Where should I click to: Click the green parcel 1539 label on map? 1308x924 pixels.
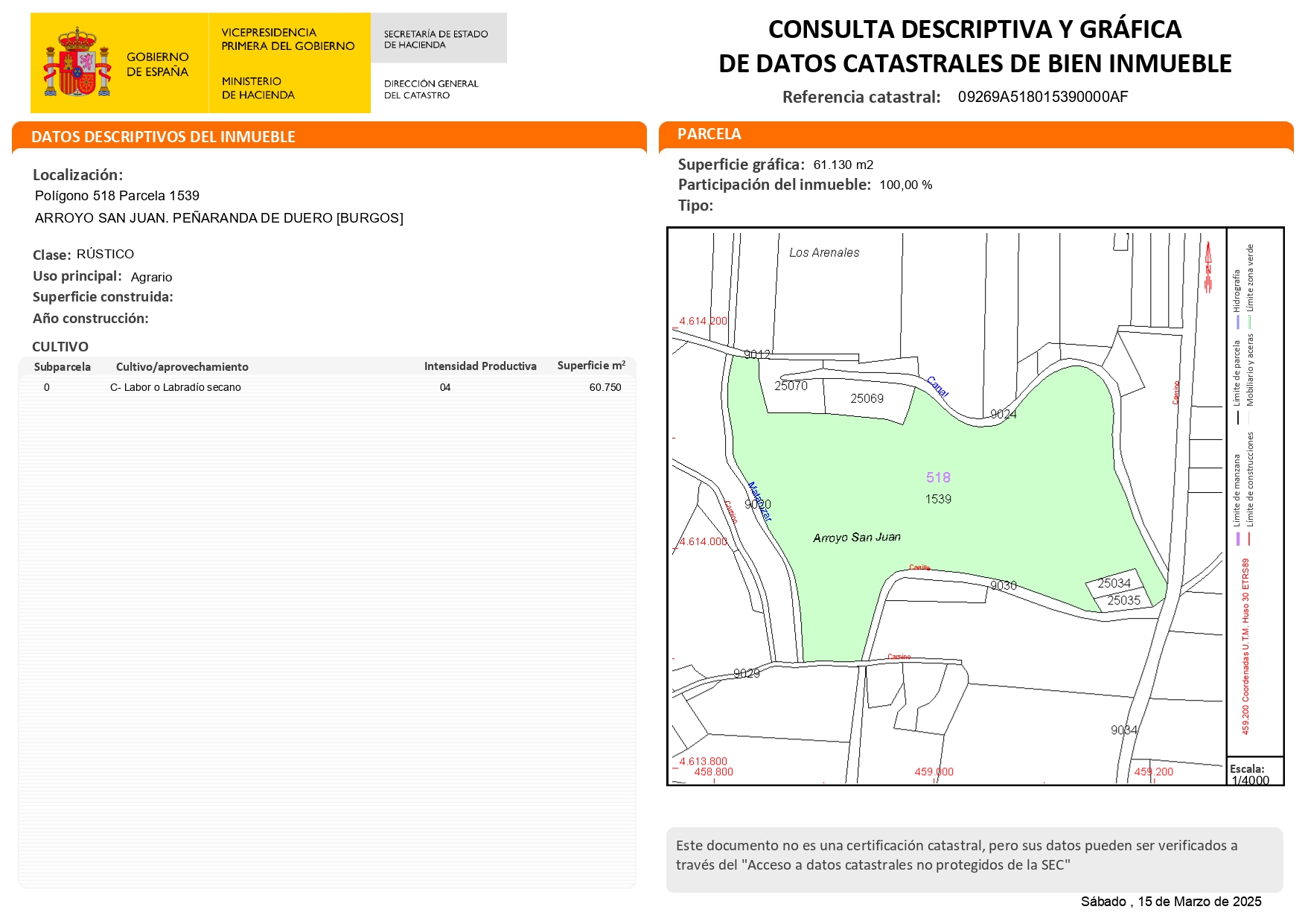pos(938,499)
